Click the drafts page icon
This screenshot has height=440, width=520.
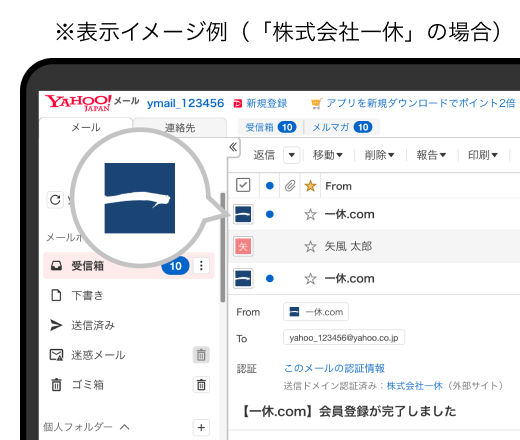click(56, 295)
